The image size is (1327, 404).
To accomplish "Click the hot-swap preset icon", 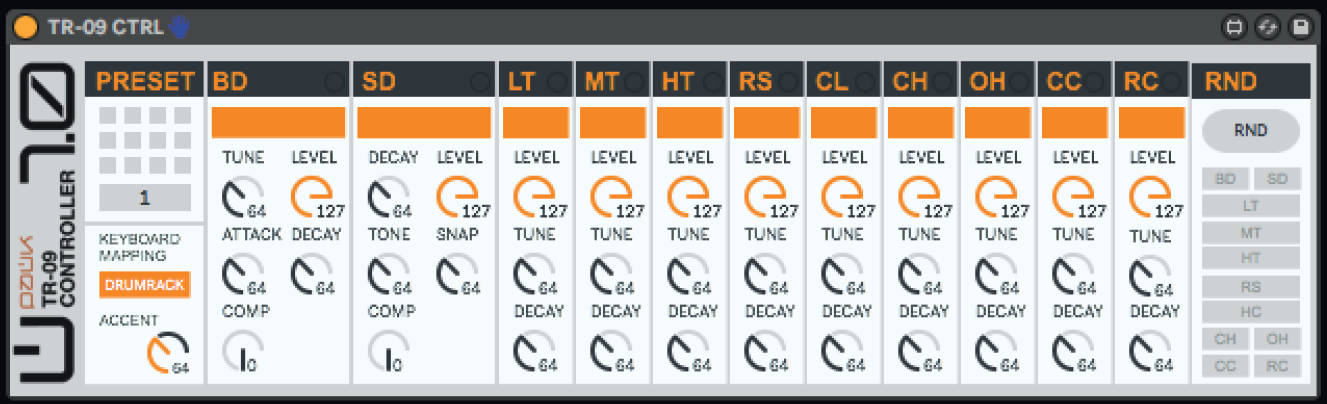I will [x=1267, y=28].
